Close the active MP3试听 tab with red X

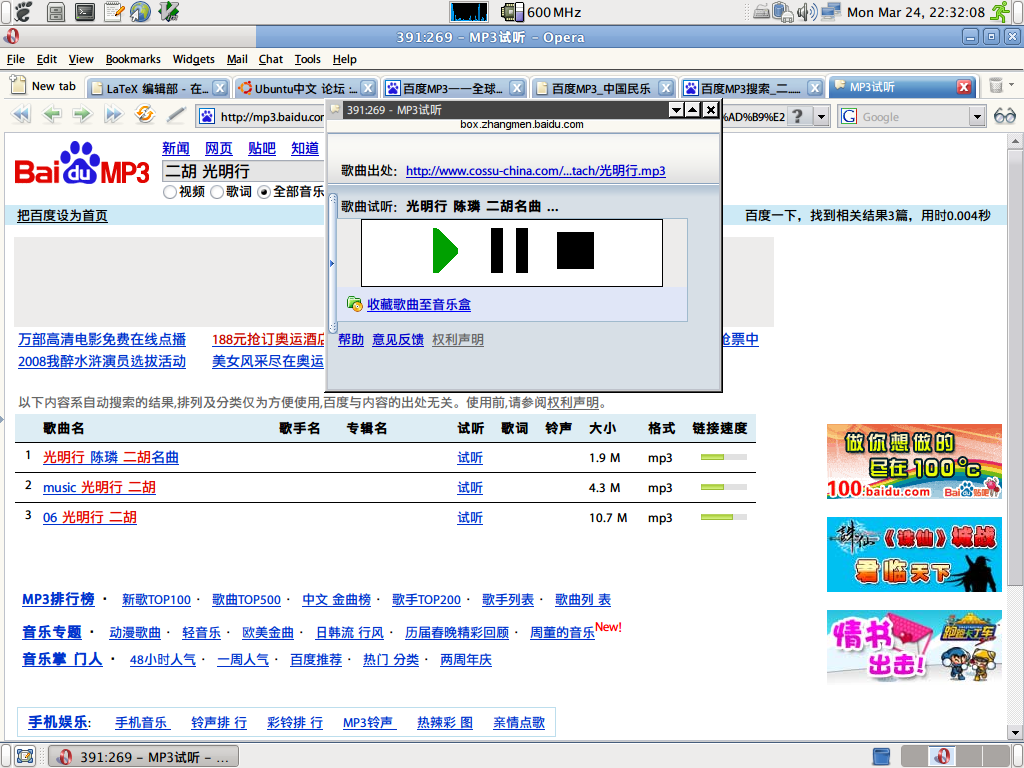(x=964, y=87)
